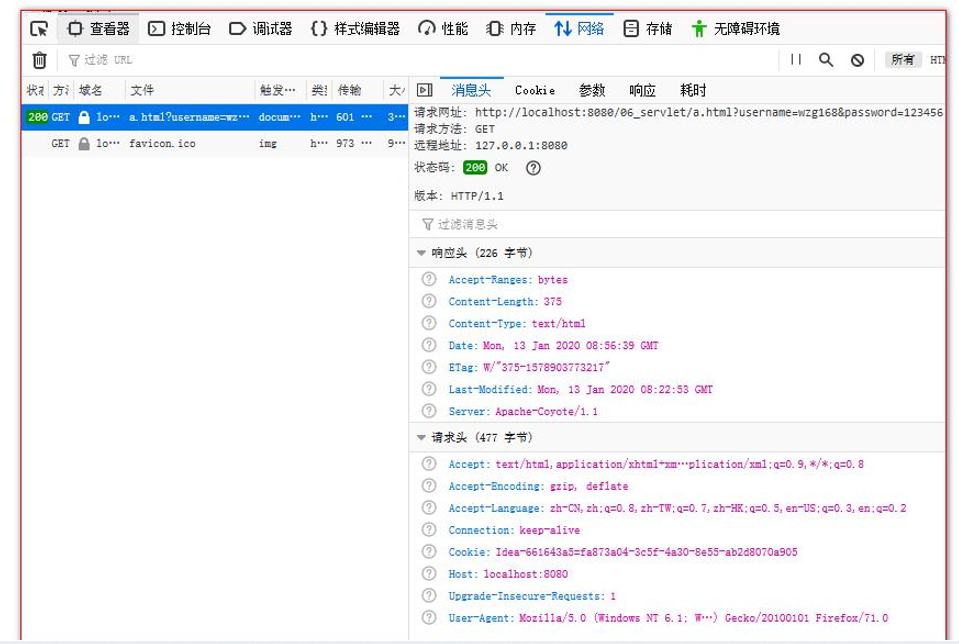The image size is (959, 644).
Task: Click lock icon on a.html row
Action: point(84,117)
